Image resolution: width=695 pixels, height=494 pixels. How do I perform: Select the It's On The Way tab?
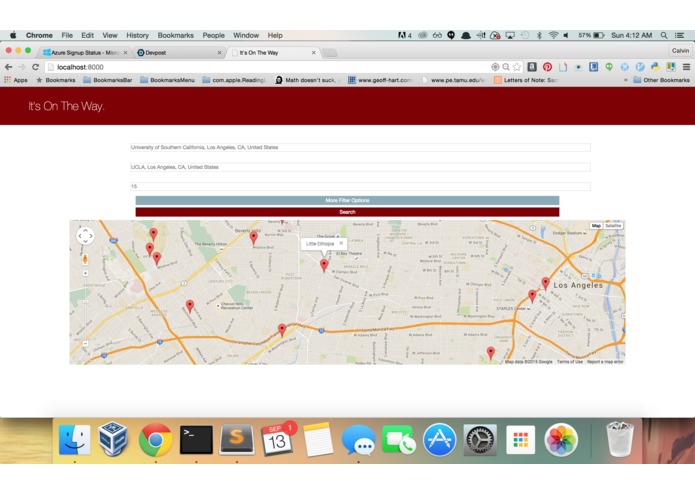pos(271,53)
